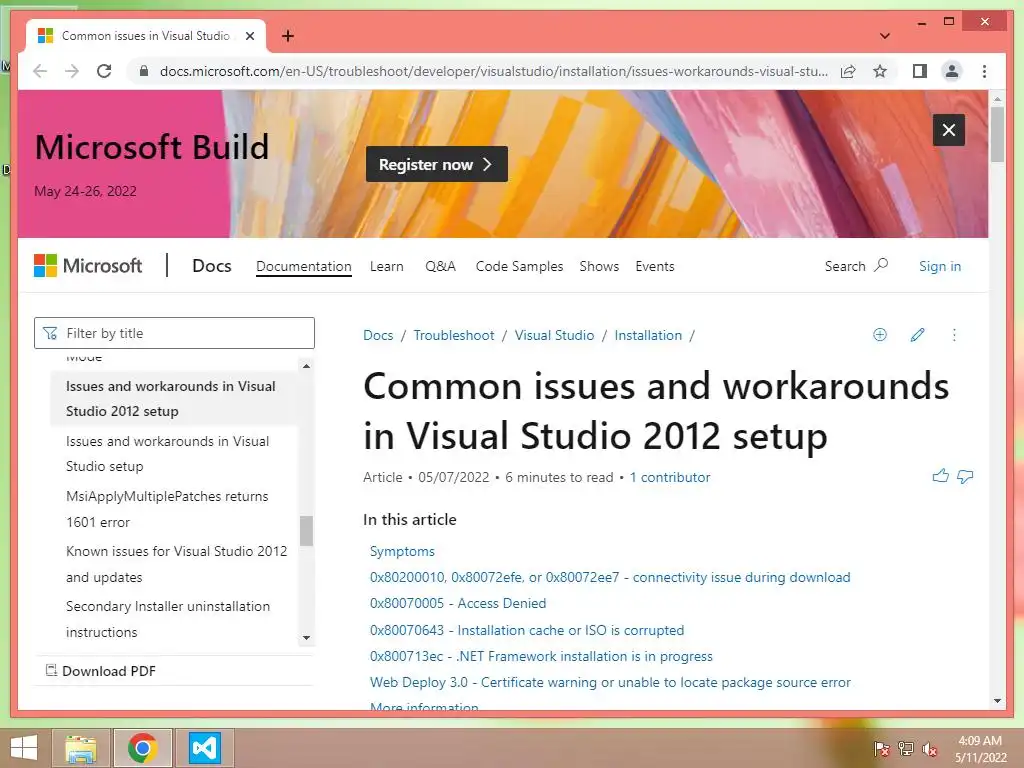Open the site Search
This screenshot has height=768, width=1024.
[x=856, y=266]
